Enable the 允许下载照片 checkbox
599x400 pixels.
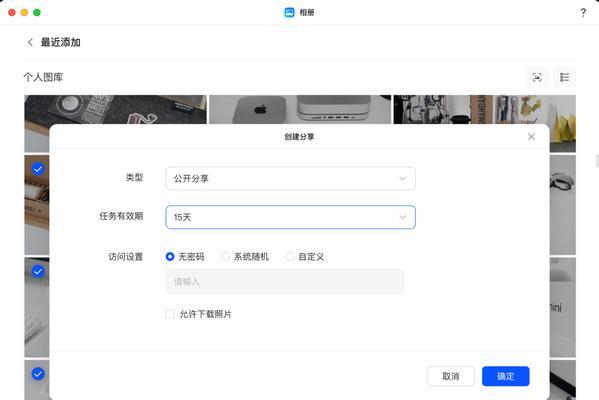170,314
